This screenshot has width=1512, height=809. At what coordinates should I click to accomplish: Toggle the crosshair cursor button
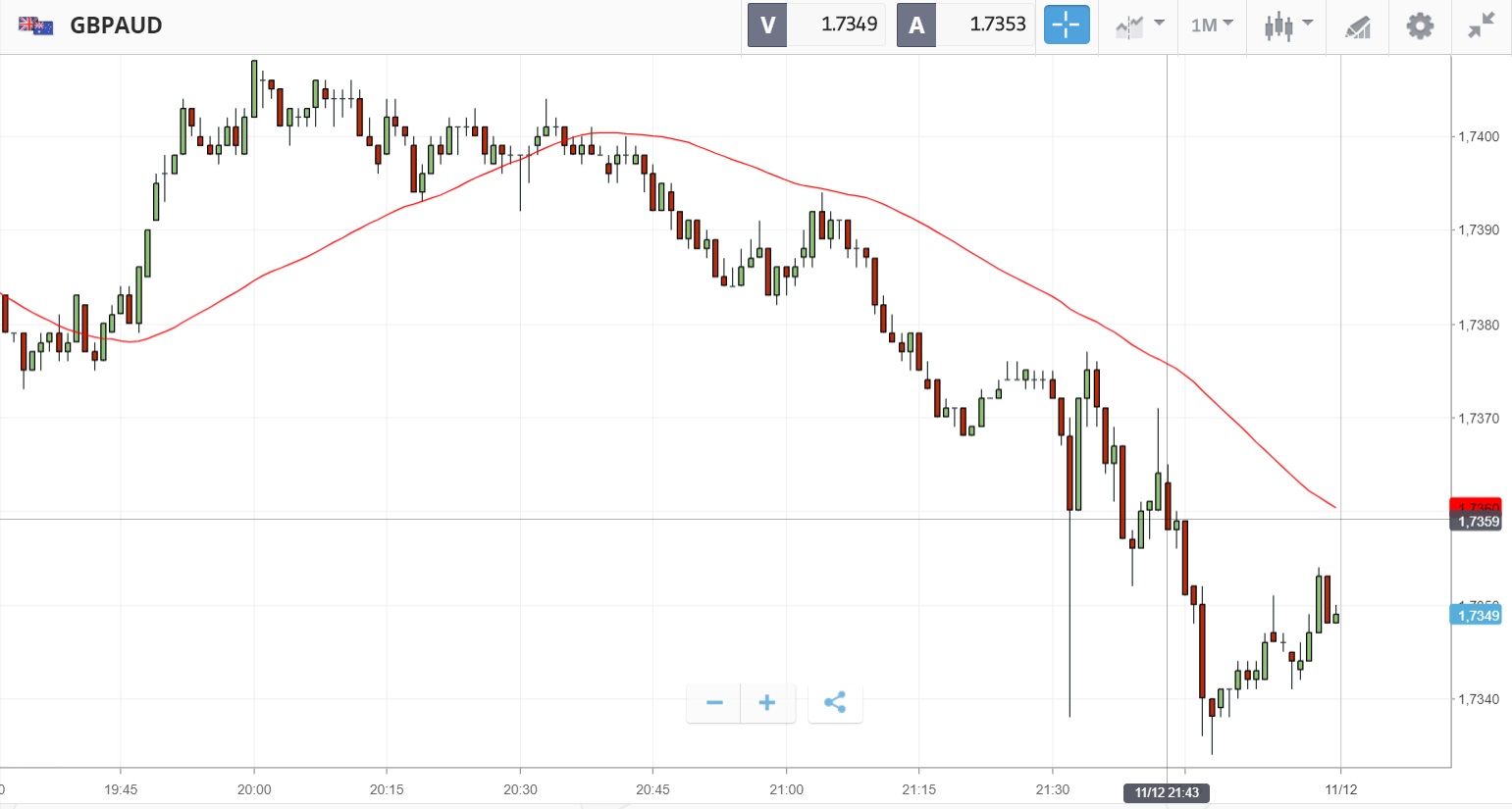pos(1067,25)
